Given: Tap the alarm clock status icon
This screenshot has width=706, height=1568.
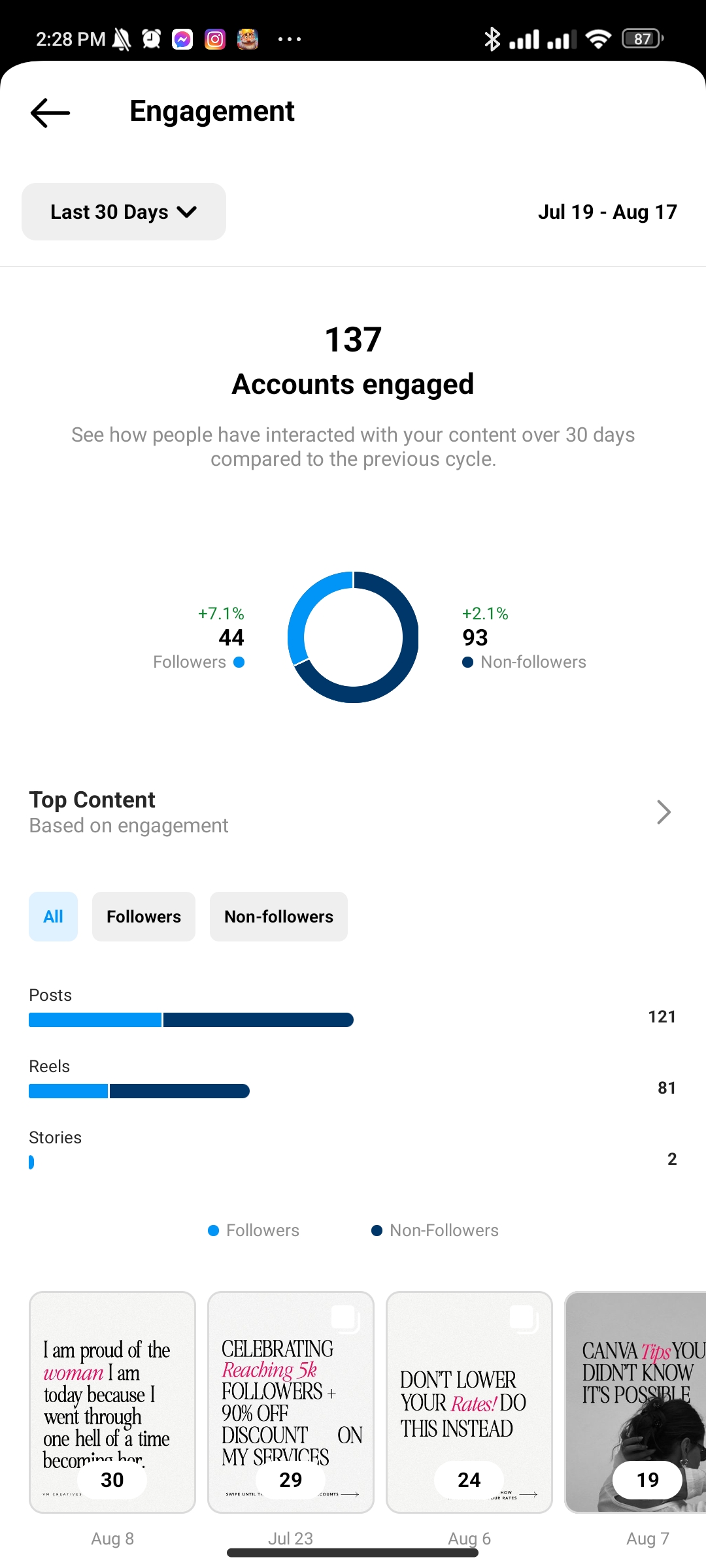Looking at the screenshot, I should coord(152,39).
